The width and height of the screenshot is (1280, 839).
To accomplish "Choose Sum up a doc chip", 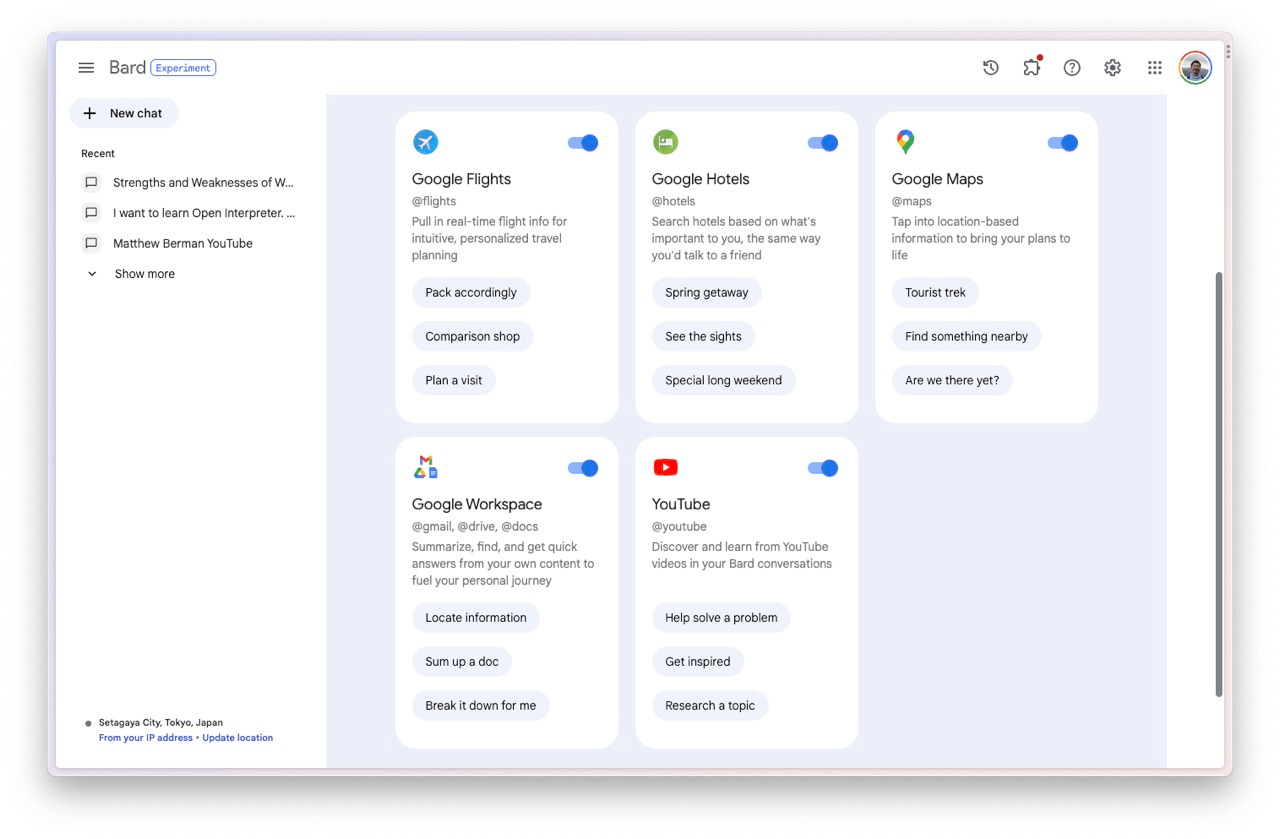I will point(462,662).
